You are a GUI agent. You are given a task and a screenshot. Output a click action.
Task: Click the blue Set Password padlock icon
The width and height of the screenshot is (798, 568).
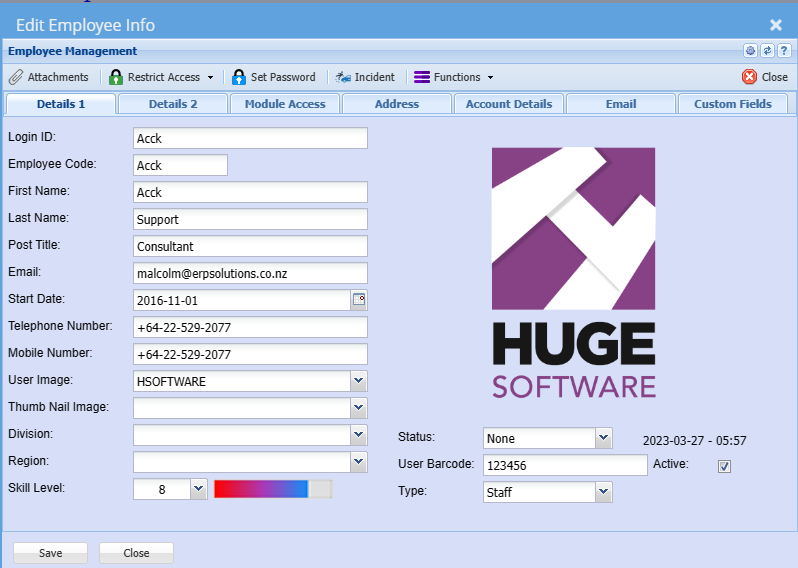239,77
